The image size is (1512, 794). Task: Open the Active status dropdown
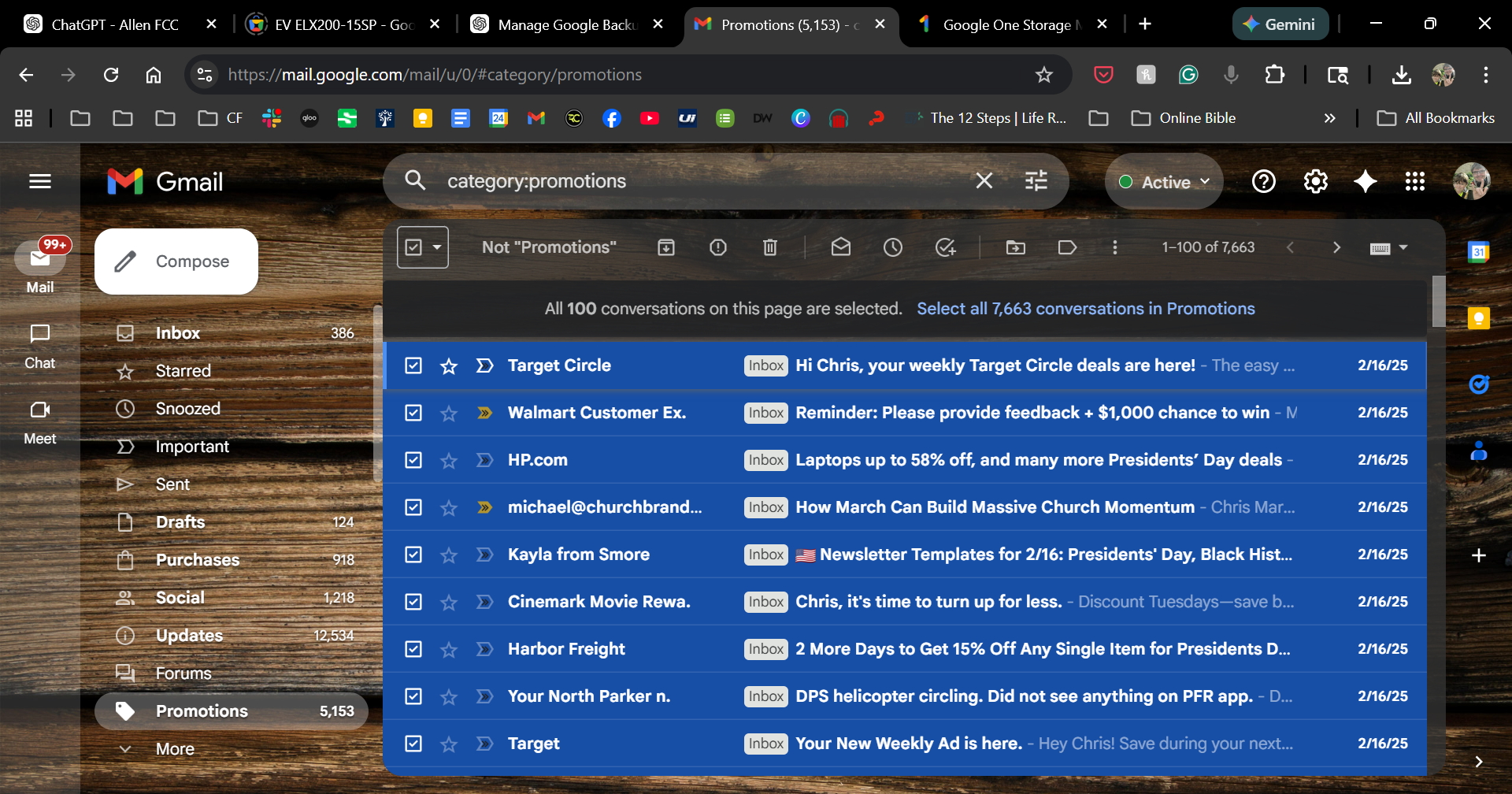point(1164,182)
